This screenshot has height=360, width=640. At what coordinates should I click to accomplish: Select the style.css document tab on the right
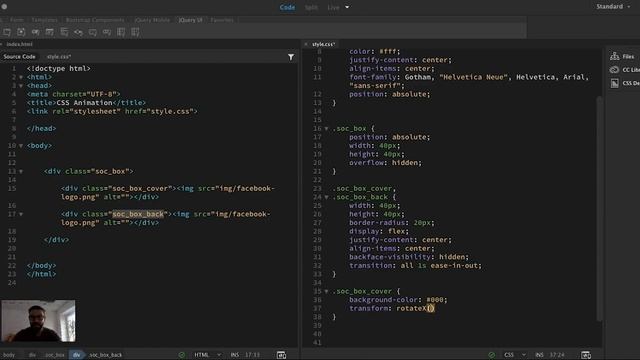click(x=324, y=44)
